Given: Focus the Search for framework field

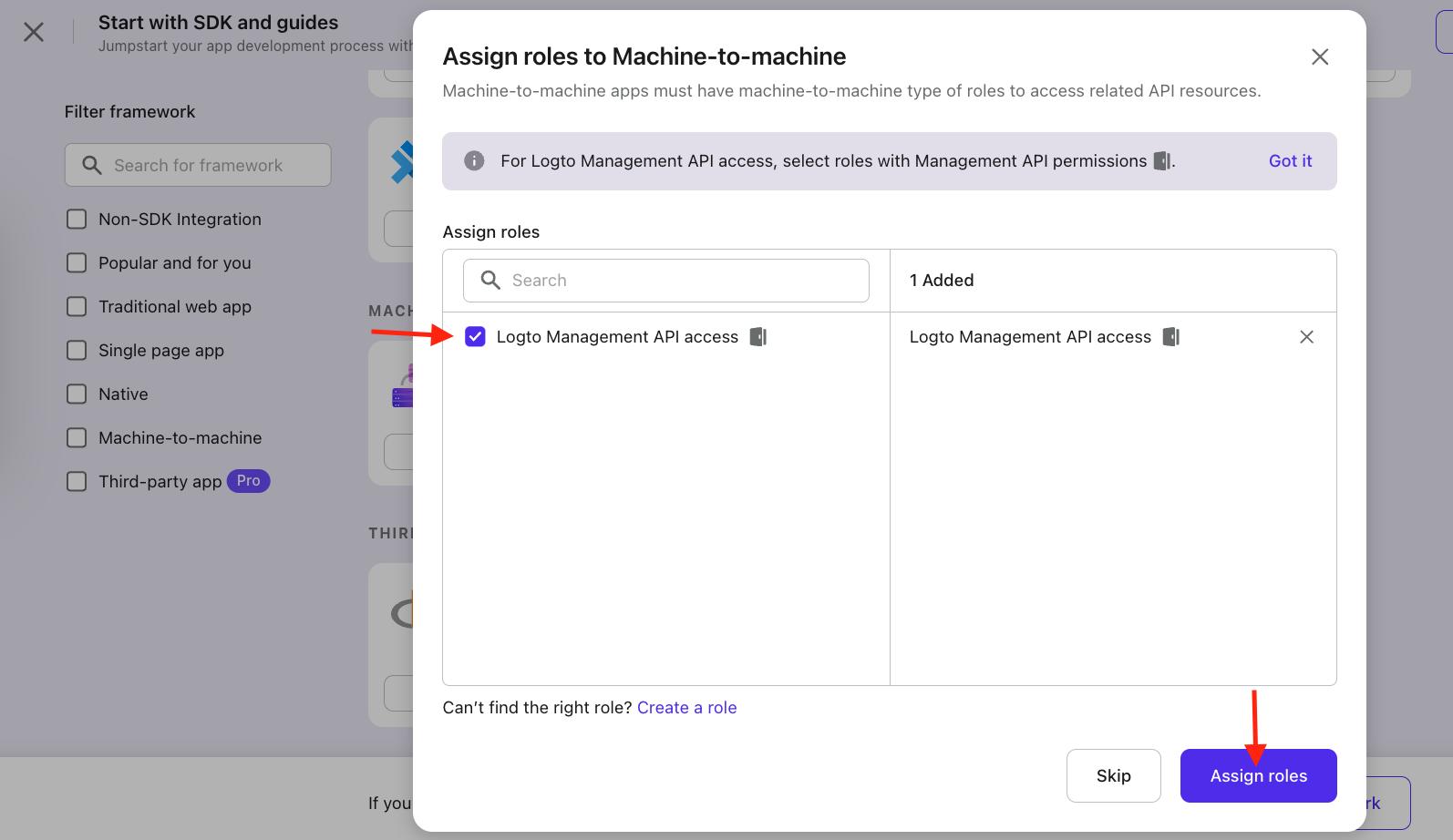Looking at the screenshot, I should point(198,165).
